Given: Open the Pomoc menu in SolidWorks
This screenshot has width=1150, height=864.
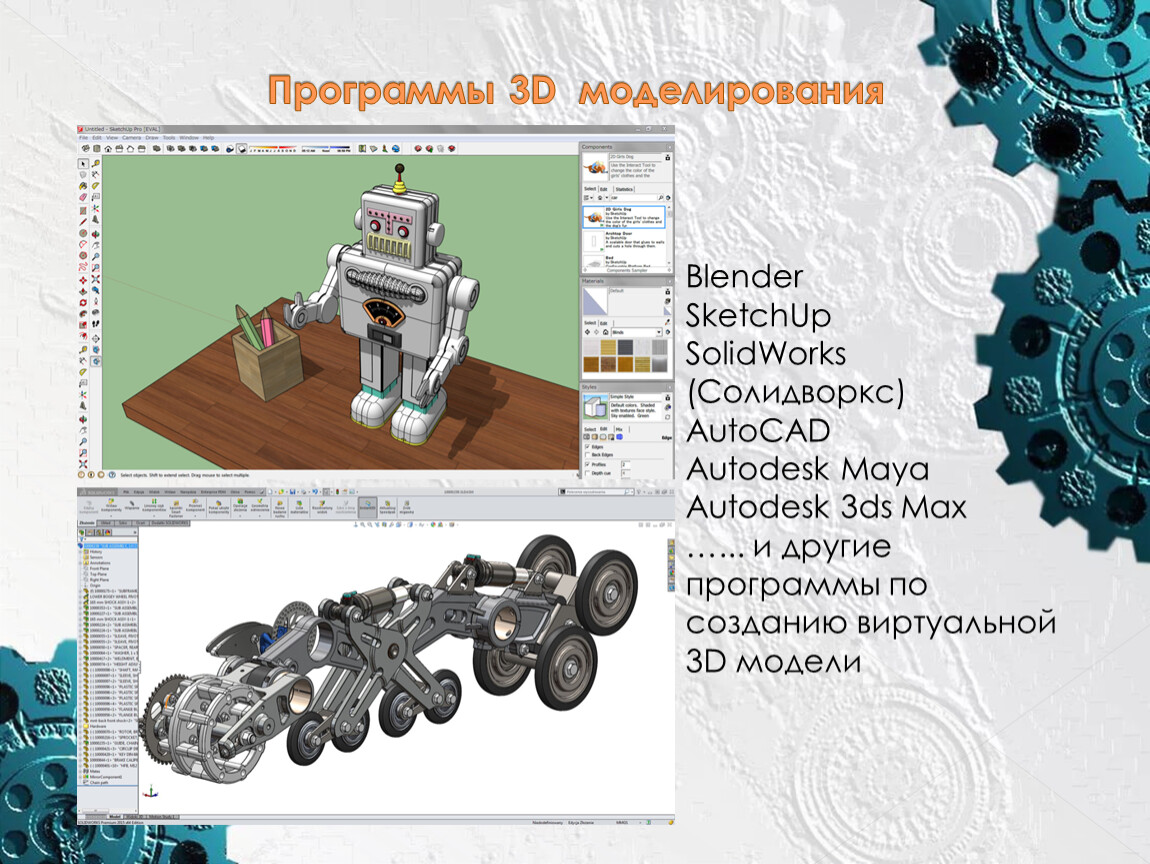Looking at the screenshot, I should 250,492.
